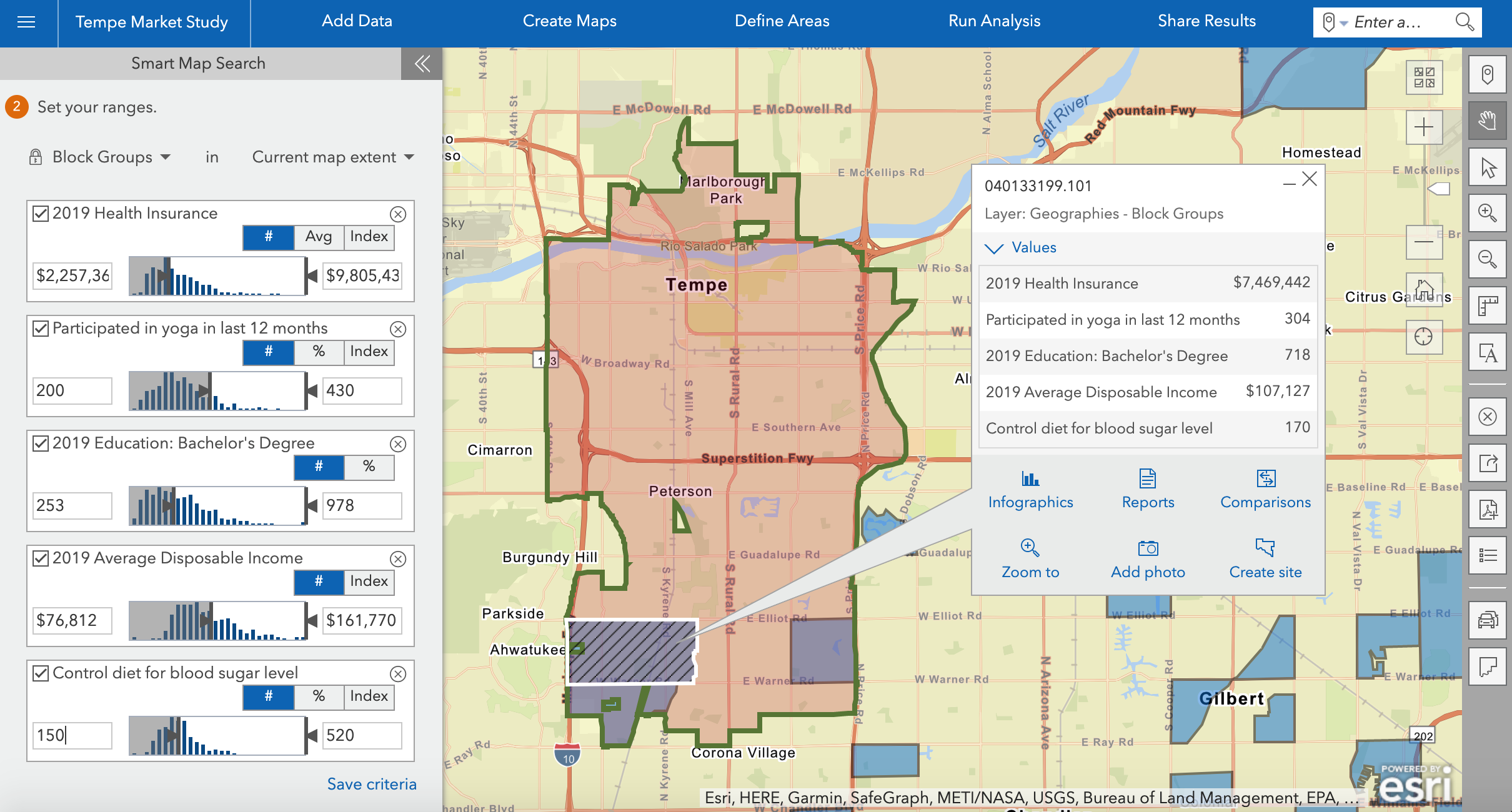Image resolution: width=1512 pixels, height=812 pixels.
Task: Select the pan hand tool
Action: coord(1488,121)
